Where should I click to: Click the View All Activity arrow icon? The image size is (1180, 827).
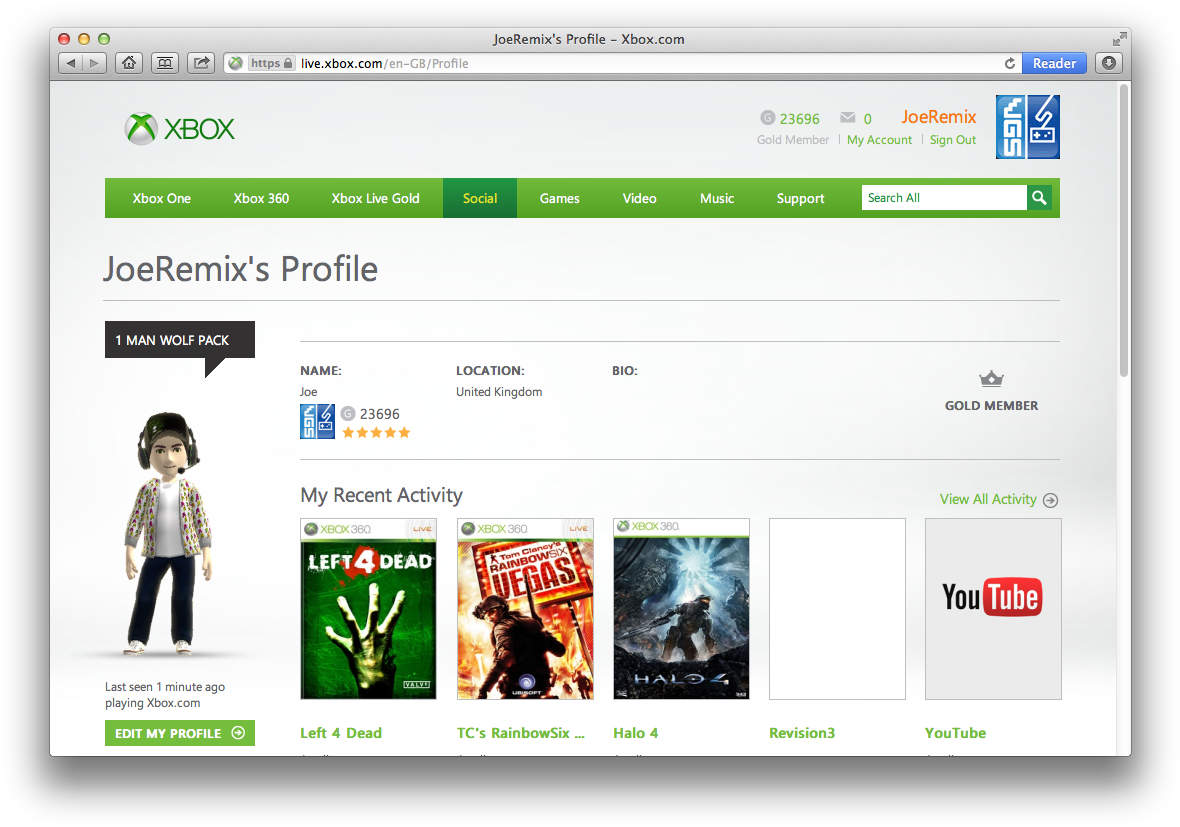[x=1051, y=500]
